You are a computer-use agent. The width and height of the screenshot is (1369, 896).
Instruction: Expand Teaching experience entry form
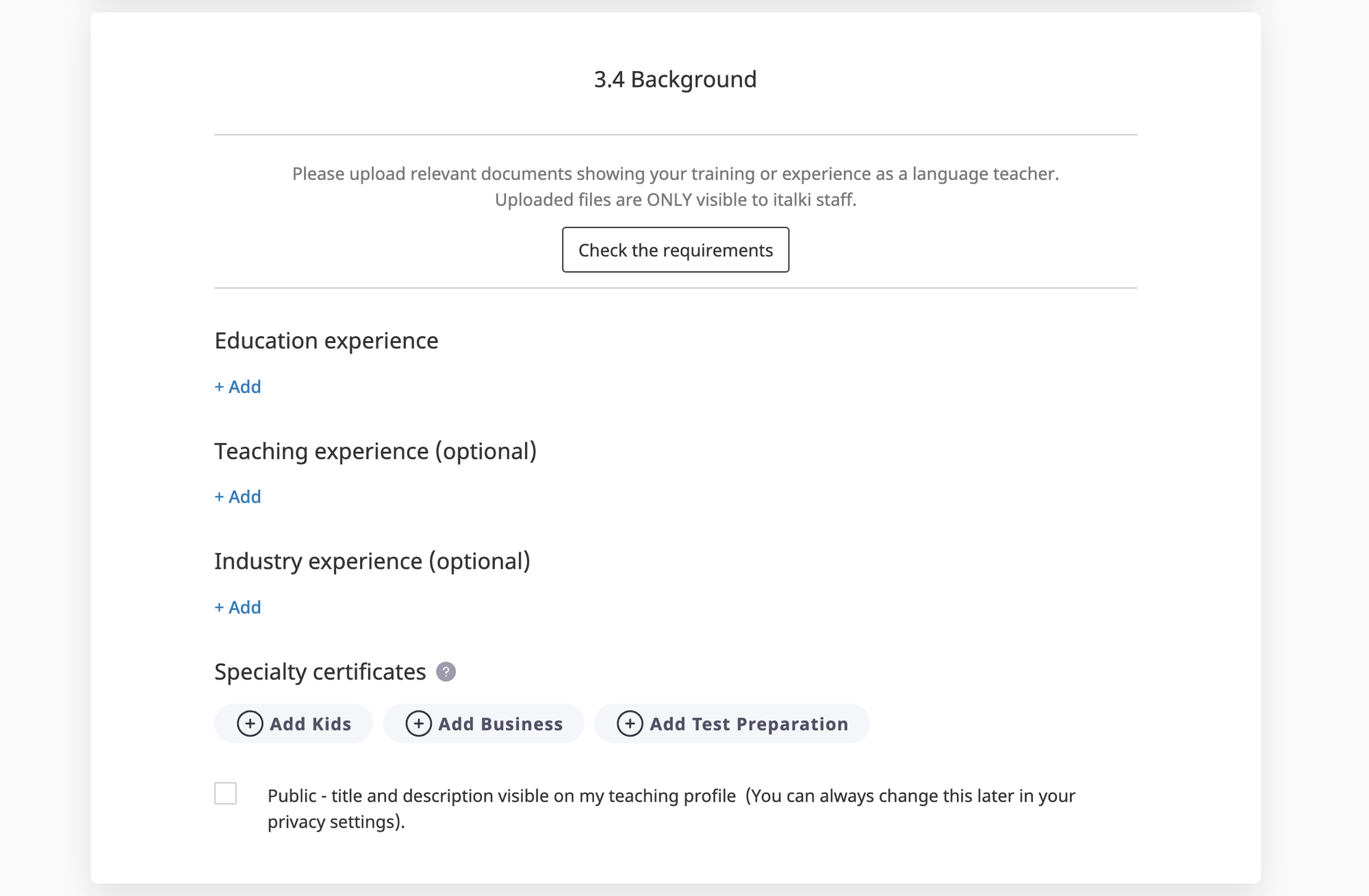237,497
